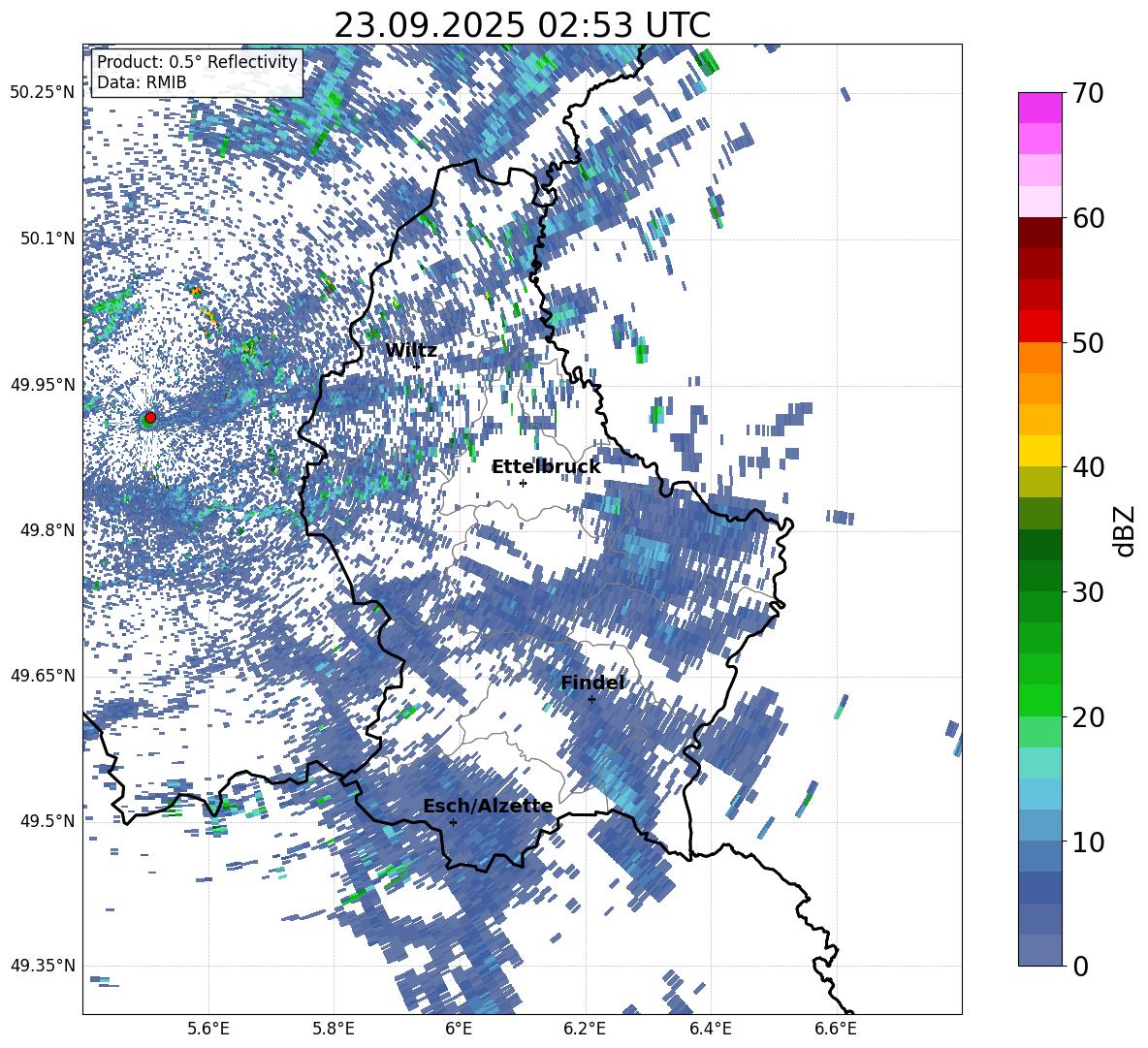
Task: Click the 50.25°N latitude label
Action: 43,93
